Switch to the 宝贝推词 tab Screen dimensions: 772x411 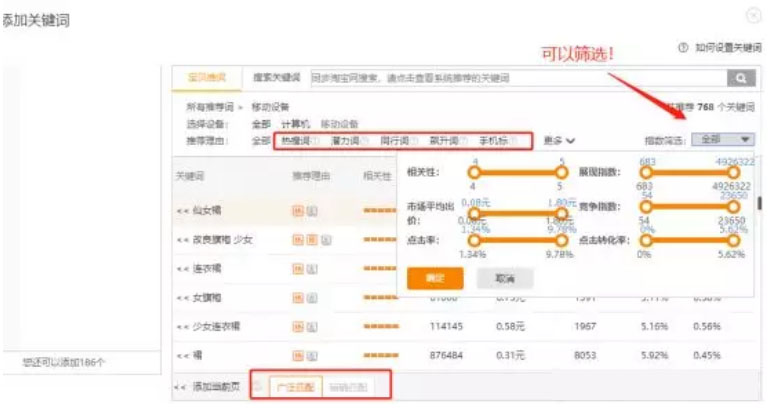coord(206,77)
